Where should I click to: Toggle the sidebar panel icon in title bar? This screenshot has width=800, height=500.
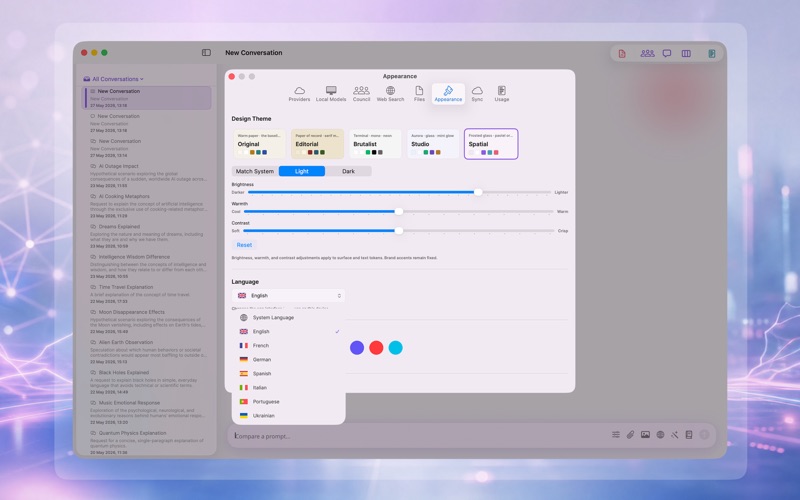pyautogui.click(x=206, y=53)
